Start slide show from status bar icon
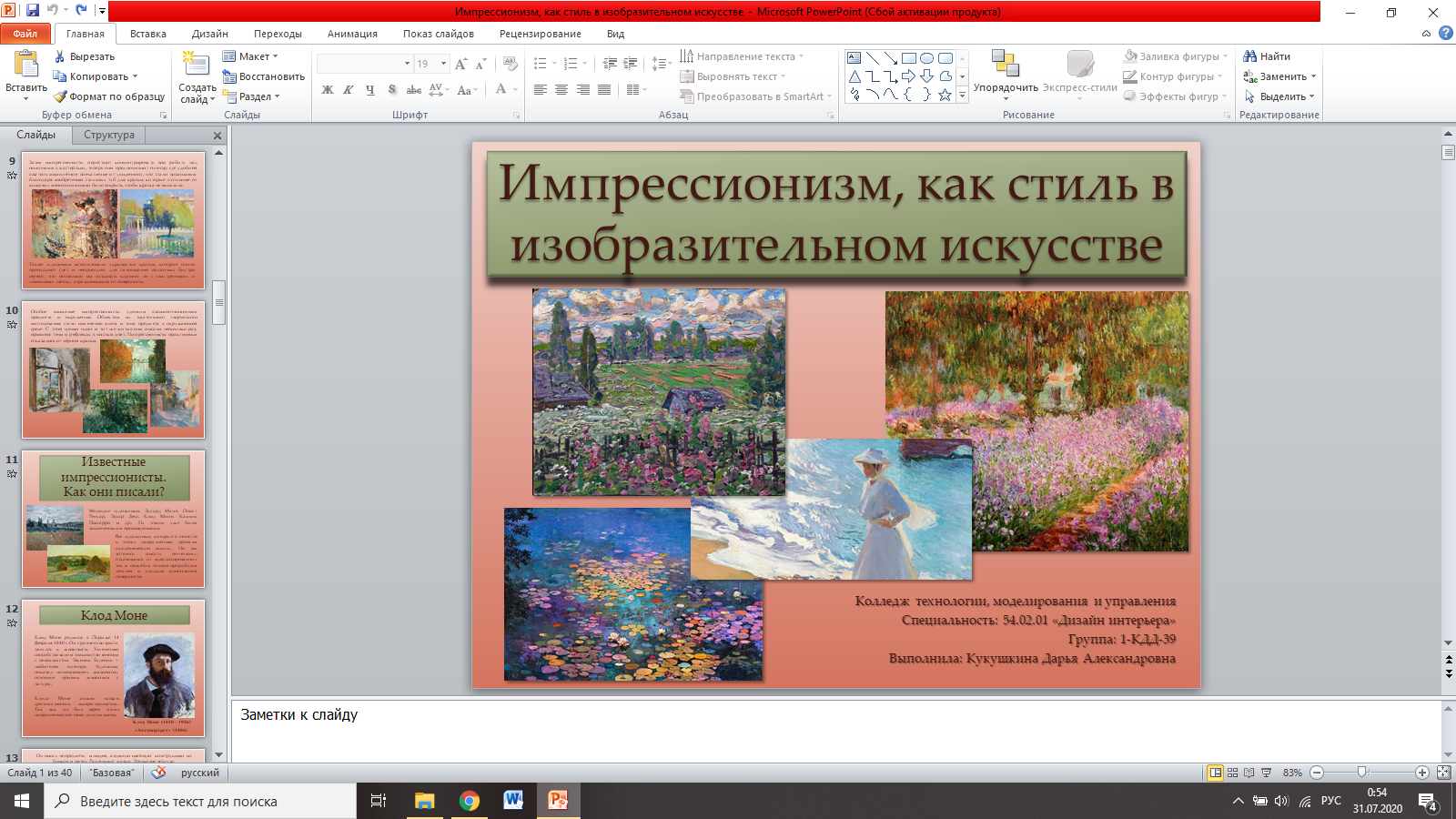 (x=1266, y=773)
